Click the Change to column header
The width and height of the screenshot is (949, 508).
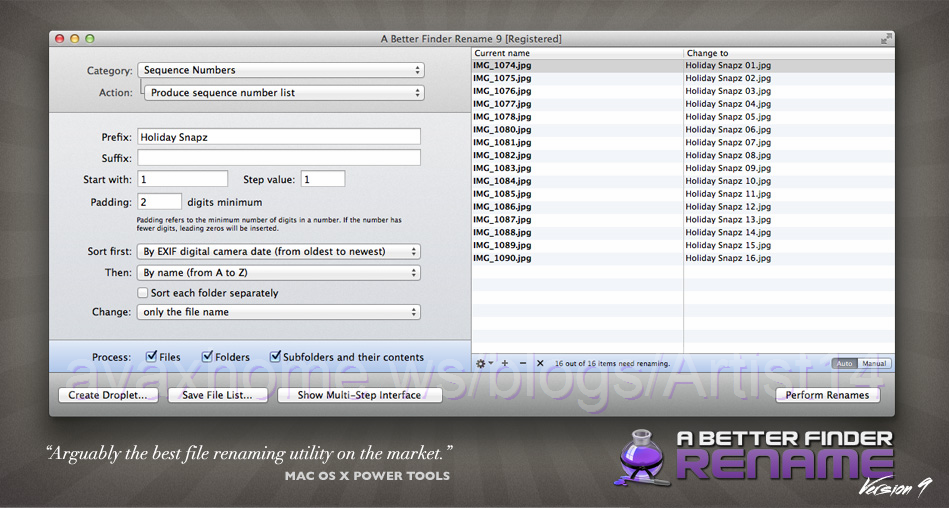789,53
